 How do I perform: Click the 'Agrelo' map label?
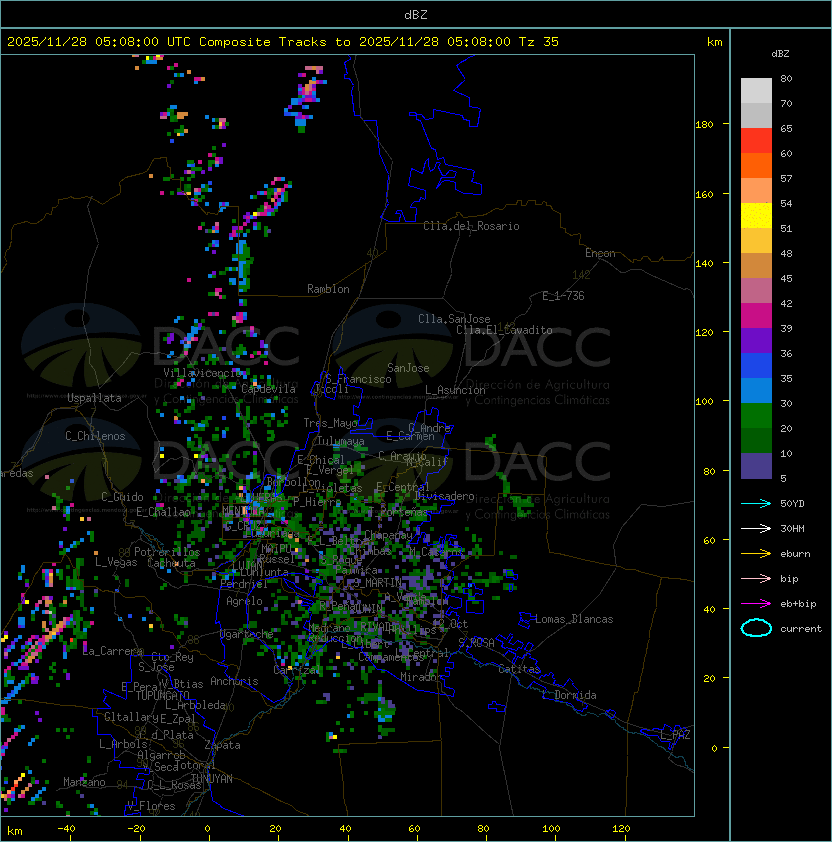click(244, 601)
